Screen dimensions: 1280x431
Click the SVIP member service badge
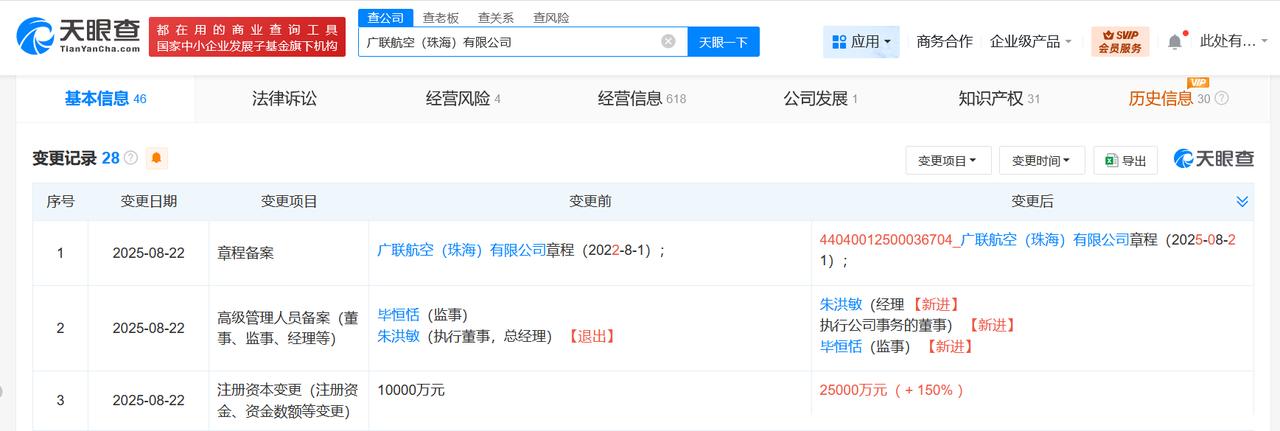coord(1120,42)
